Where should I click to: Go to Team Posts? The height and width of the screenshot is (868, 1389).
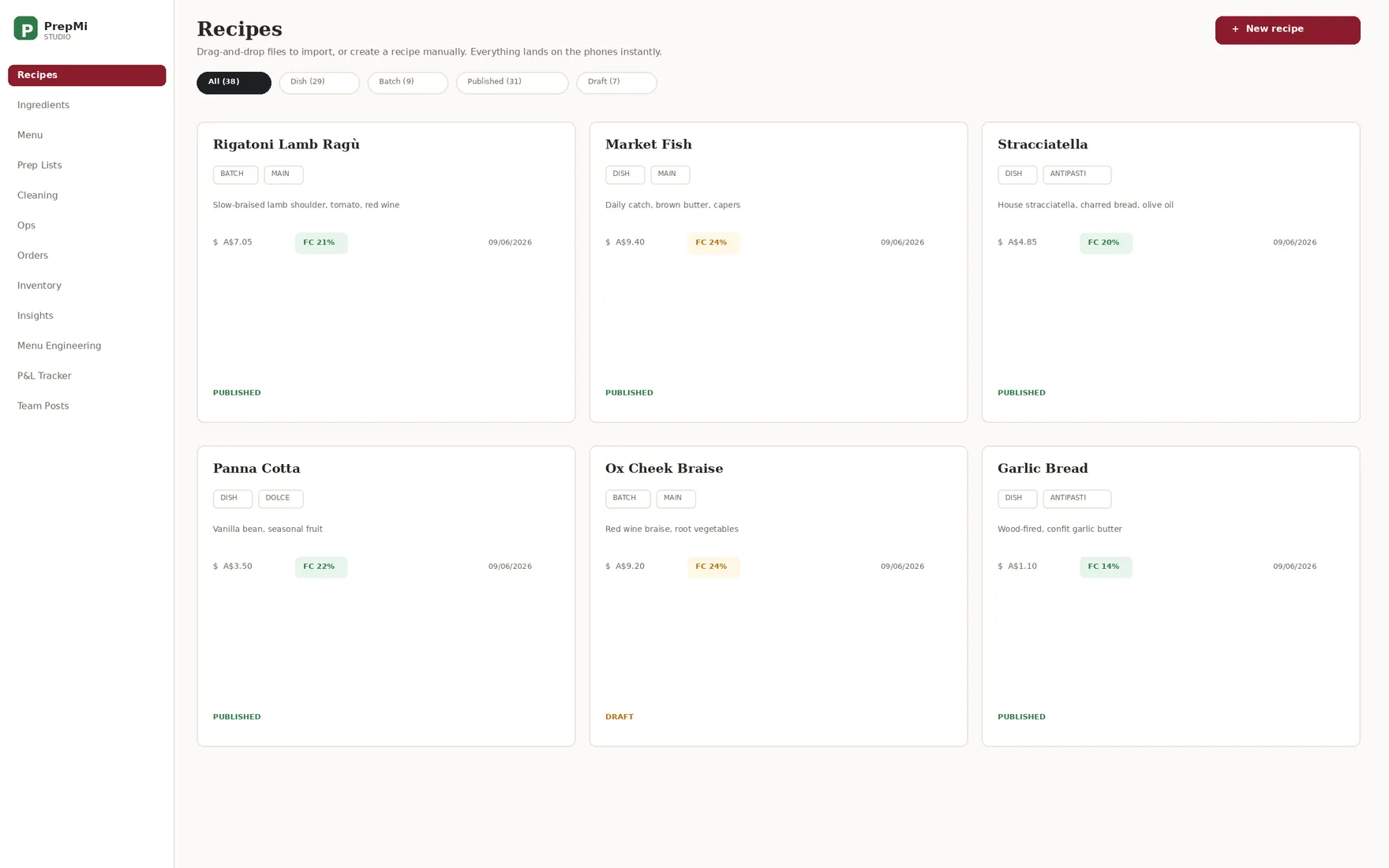coord(87,405)
